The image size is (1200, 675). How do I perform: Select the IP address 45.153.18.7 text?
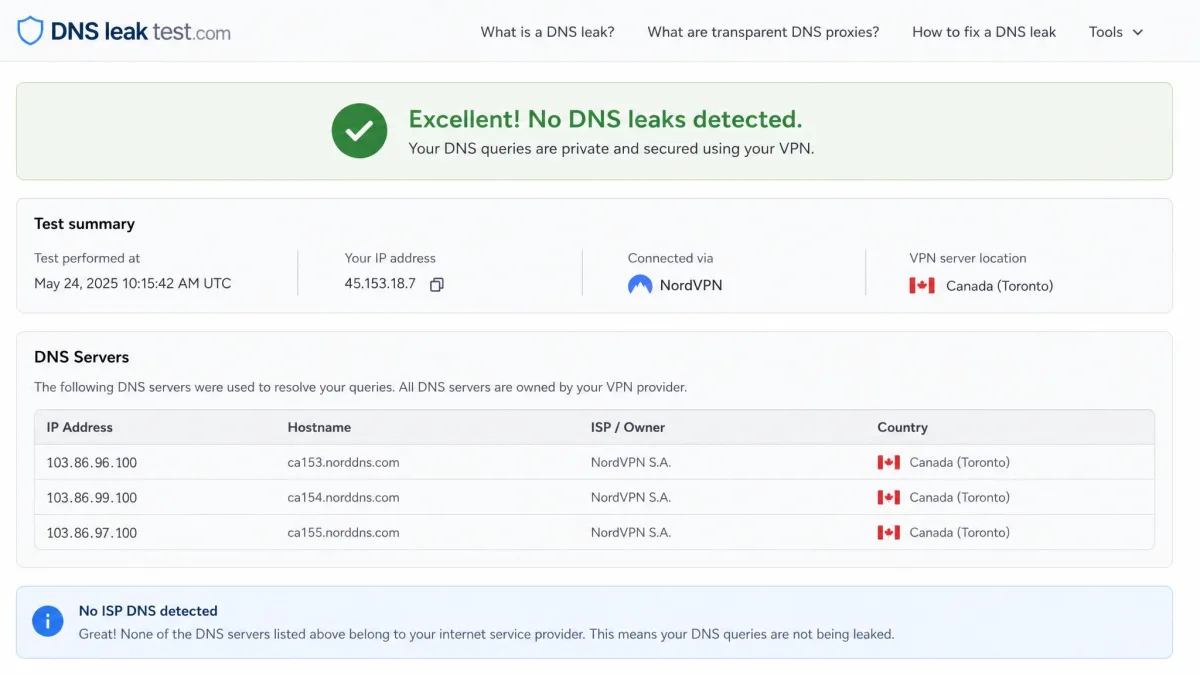(x=380, y=284)
